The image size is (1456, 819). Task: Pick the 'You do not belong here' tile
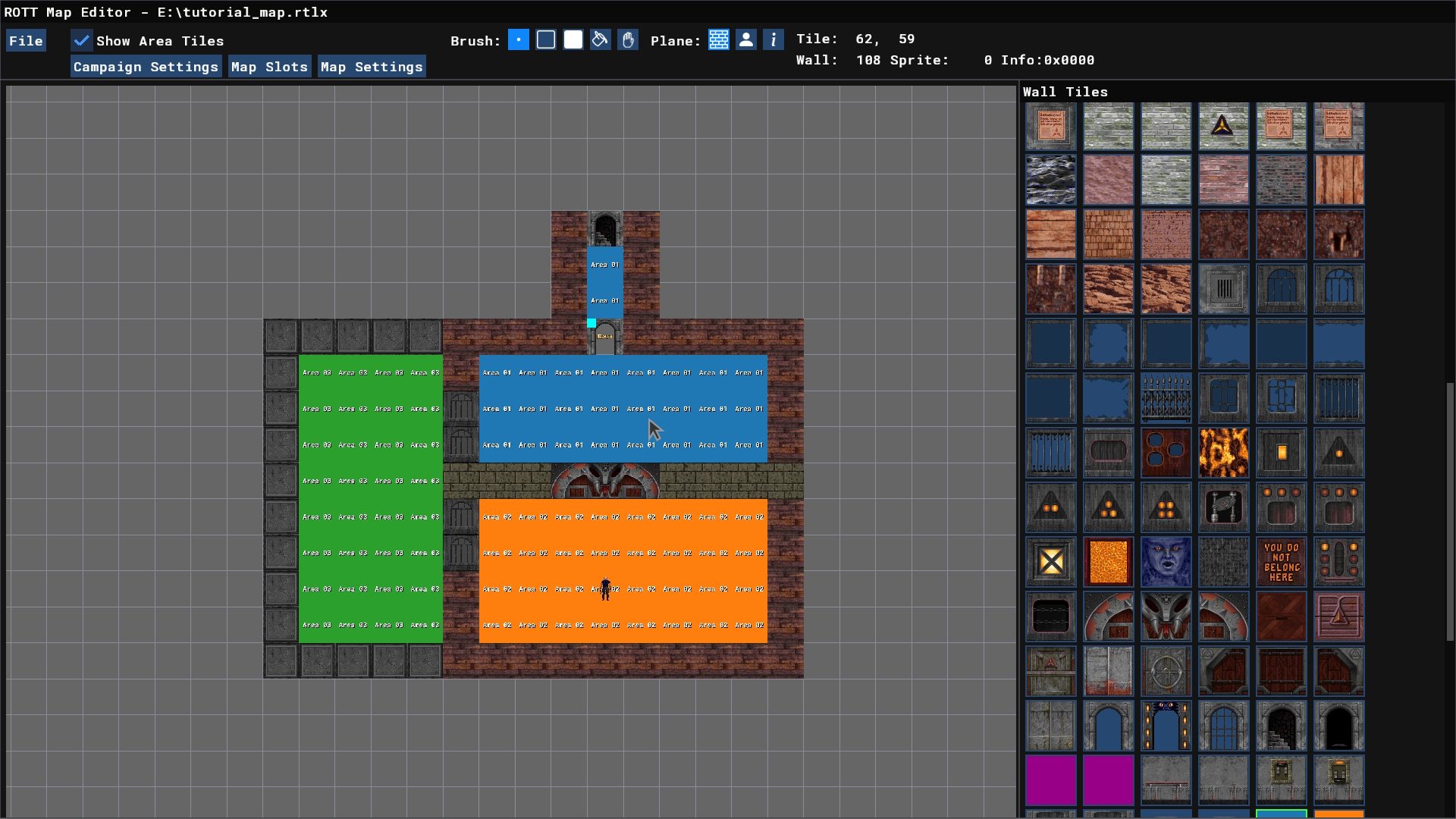tap(1281, 562)
